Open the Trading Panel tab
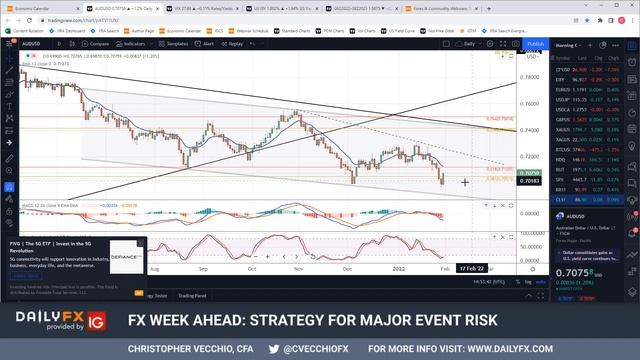The width and height of the screenshot is (640, 360). pos(192,296)
